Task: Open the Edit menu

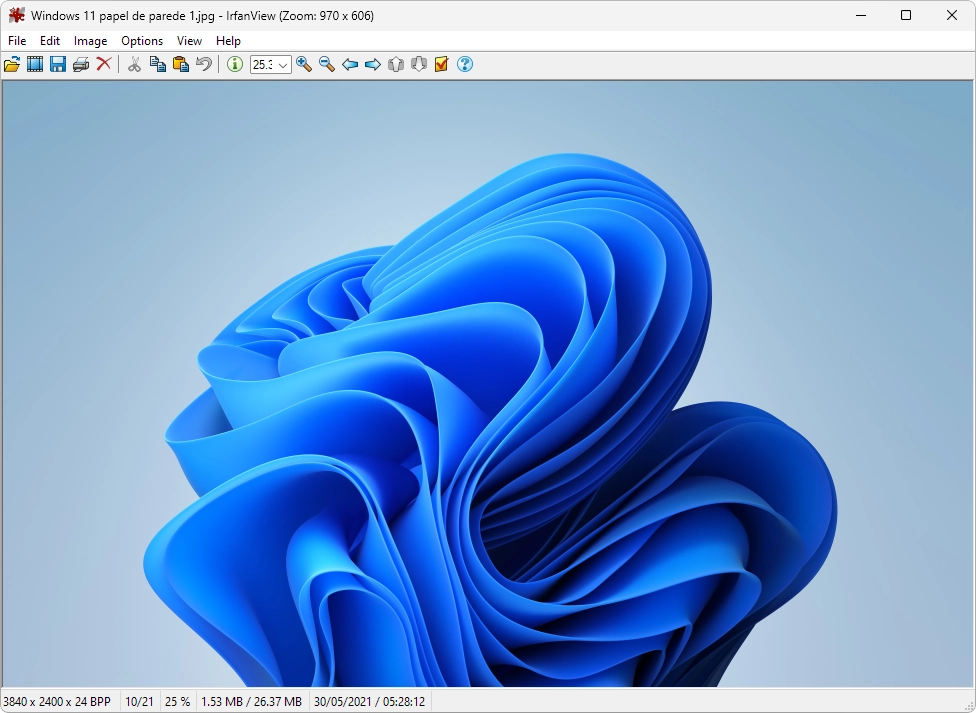Action: (x=50, y=41)
